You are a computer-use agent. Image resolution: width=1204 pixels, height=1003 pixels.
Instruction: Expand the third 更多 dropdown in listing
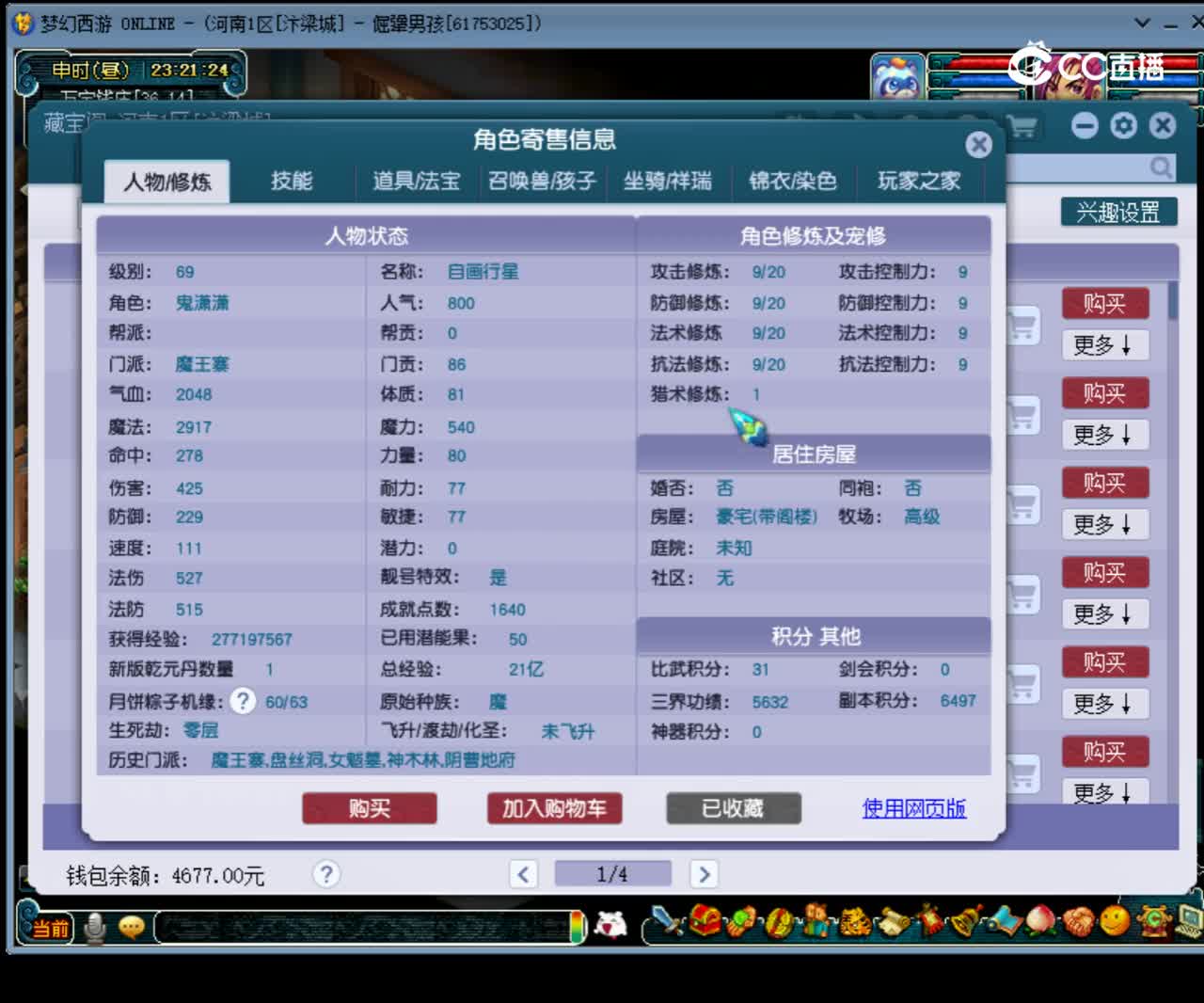coord(1105,524)
